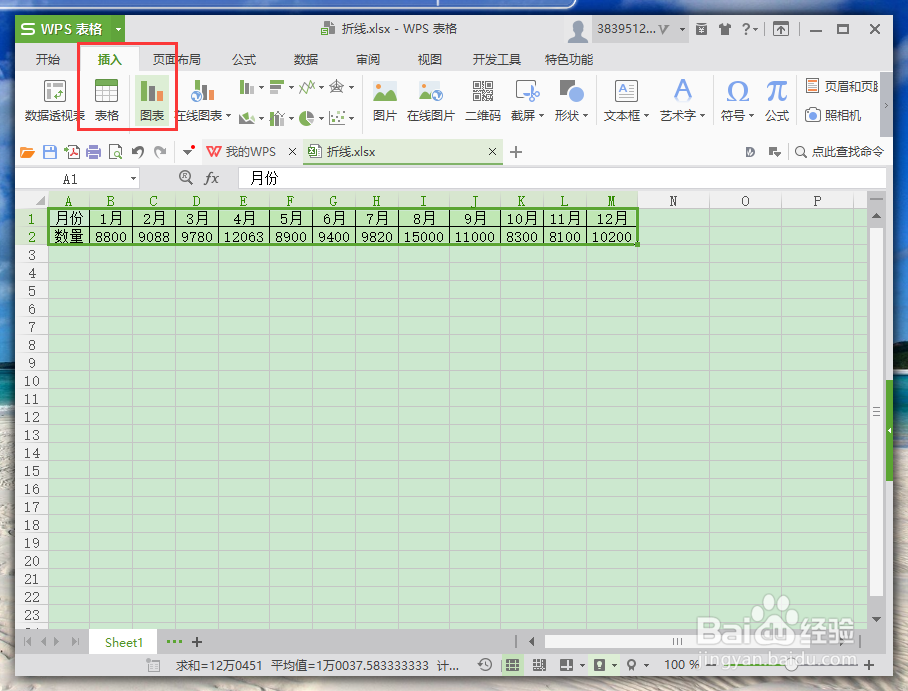Open the 在线图表 online charts button

tap(203, 100)
